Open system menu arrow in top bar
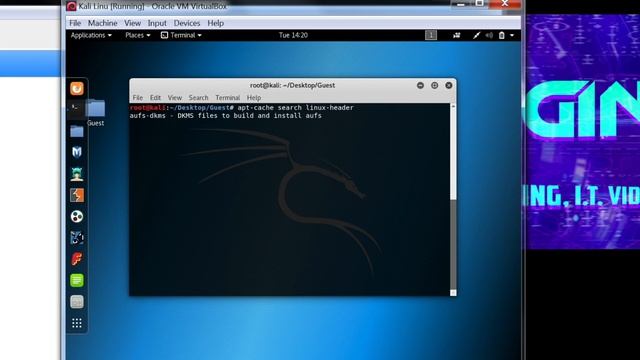Screen dimensions: 640x360 click(512, 35)
